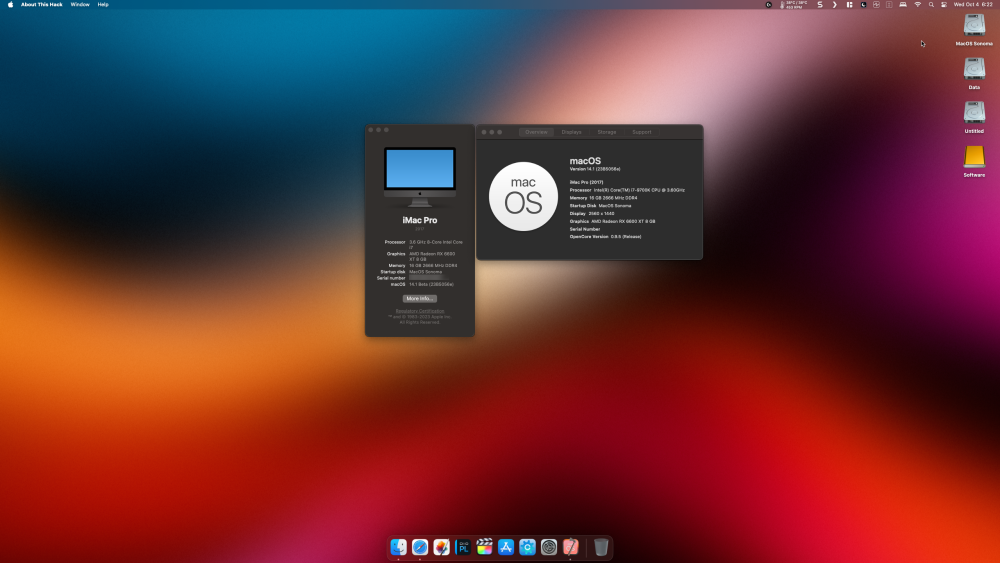1000x563 pixels.
Task: Click temperature and fan RPM menu bar item
Action: tap(793, 4)
